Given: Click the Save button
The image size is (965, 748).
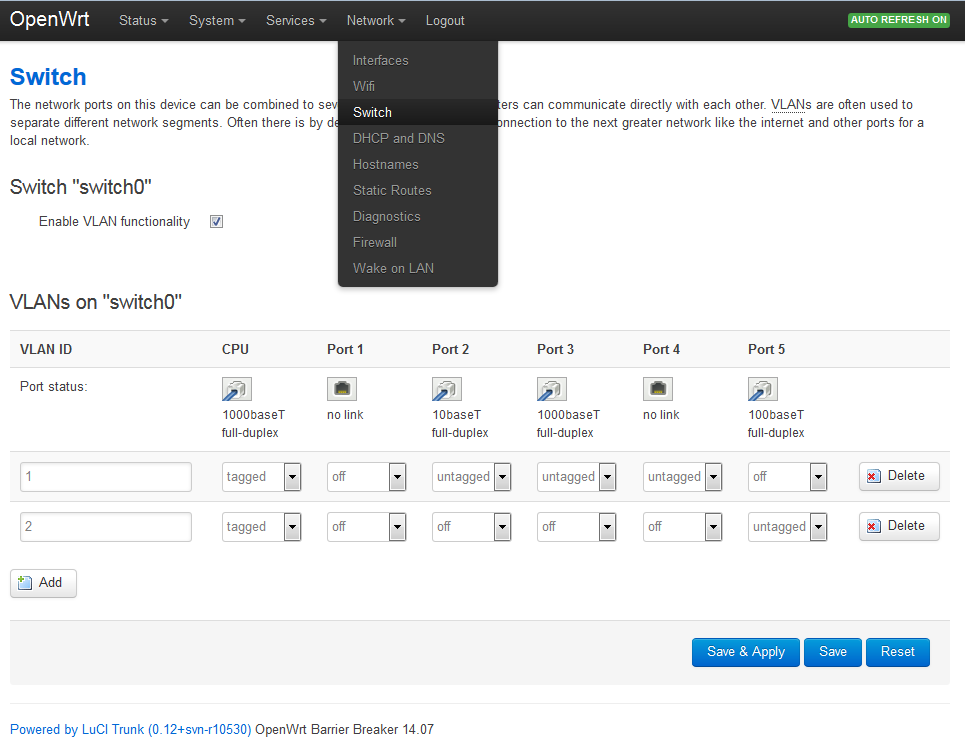Looking at the screenshot, I should (x=833, y=652).
